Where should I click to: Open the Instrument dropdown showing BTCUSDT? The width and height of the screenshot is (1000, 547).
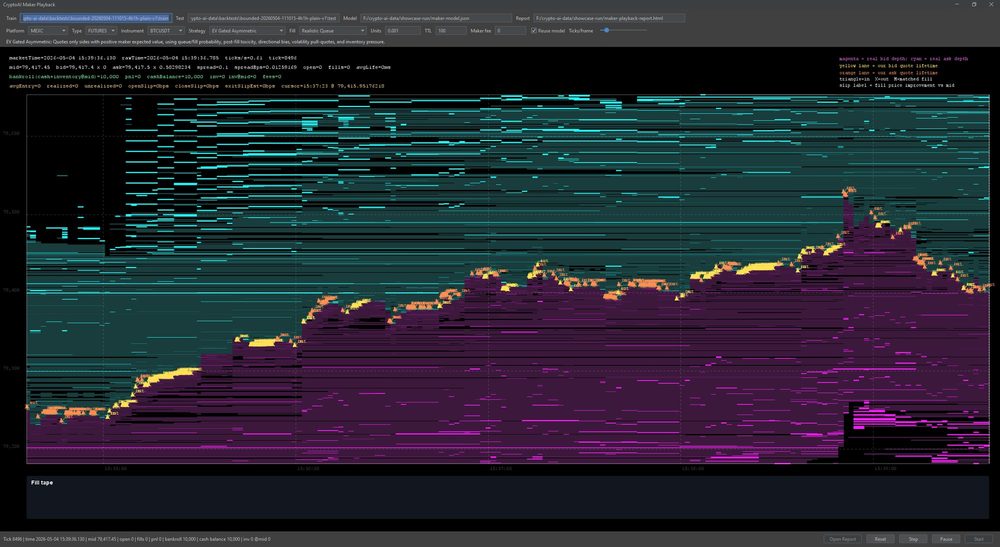166,31
